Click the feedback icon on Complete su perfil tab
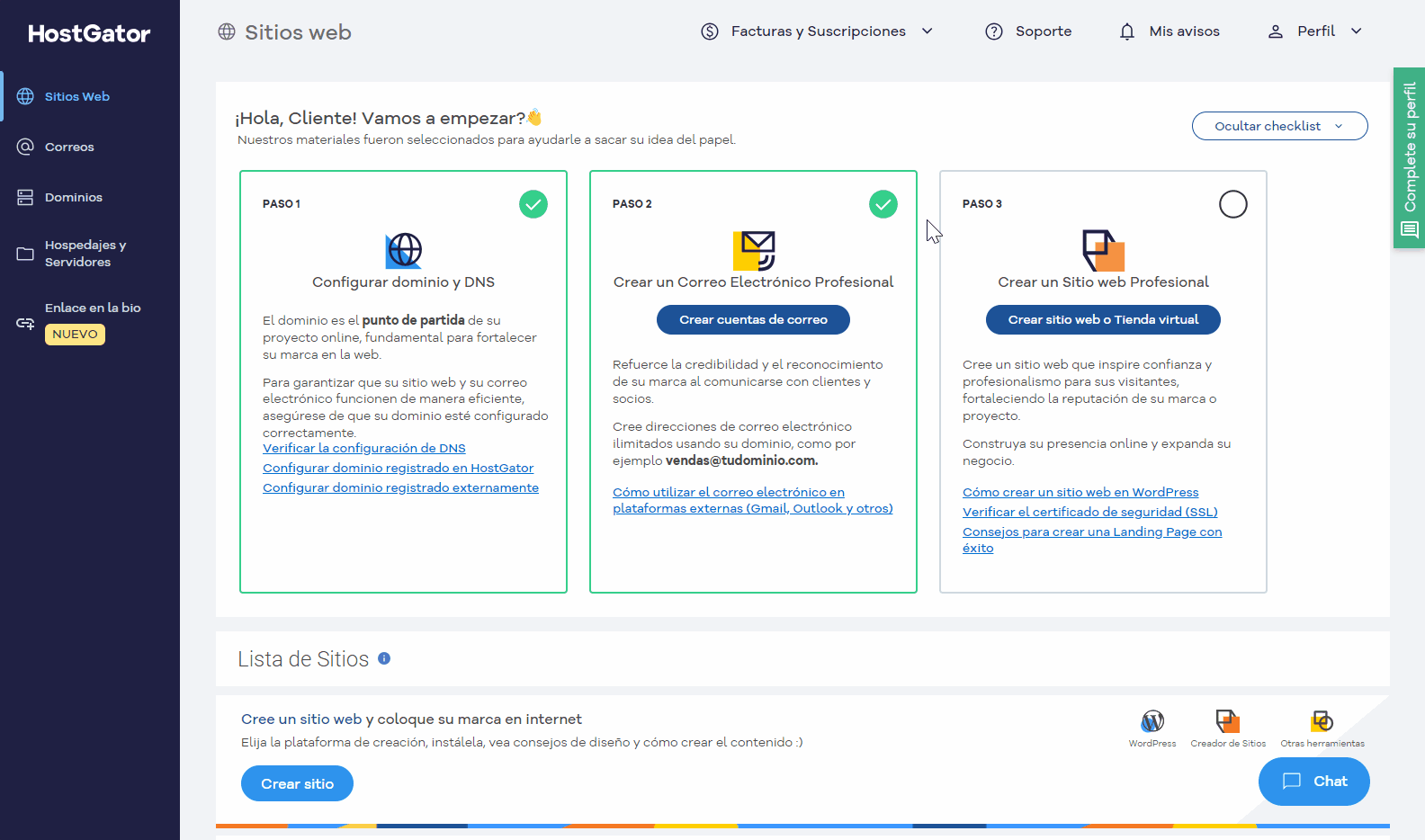Viewport: 1425px width, 840px height. pyautogui.click(x=1410, y=230)
